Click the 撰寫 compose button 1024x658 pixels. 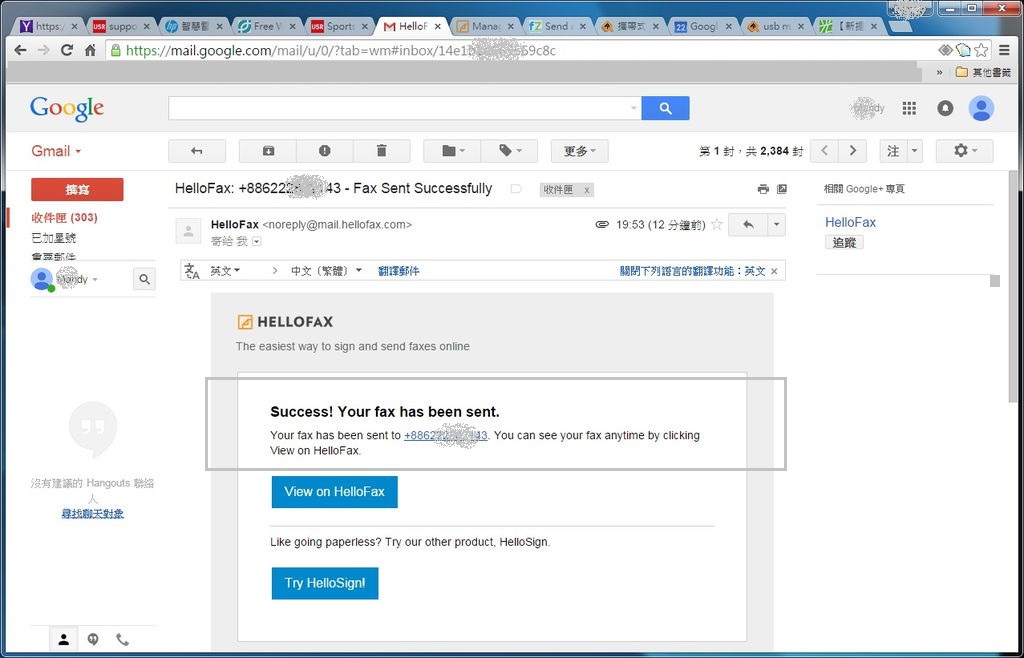[x=77, y=189]
